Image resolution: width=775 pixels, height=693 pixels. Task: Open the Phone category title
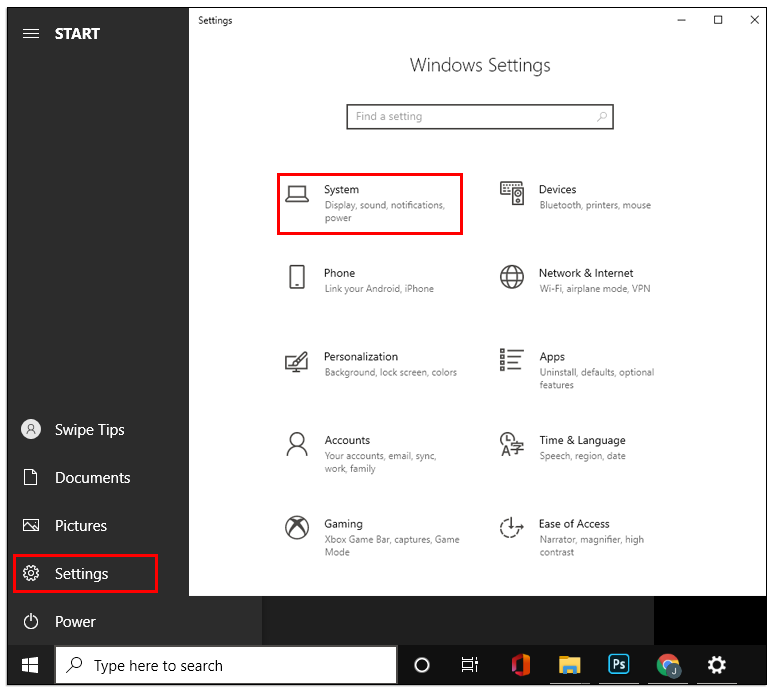pyautogui.click(x=340, y=273)
